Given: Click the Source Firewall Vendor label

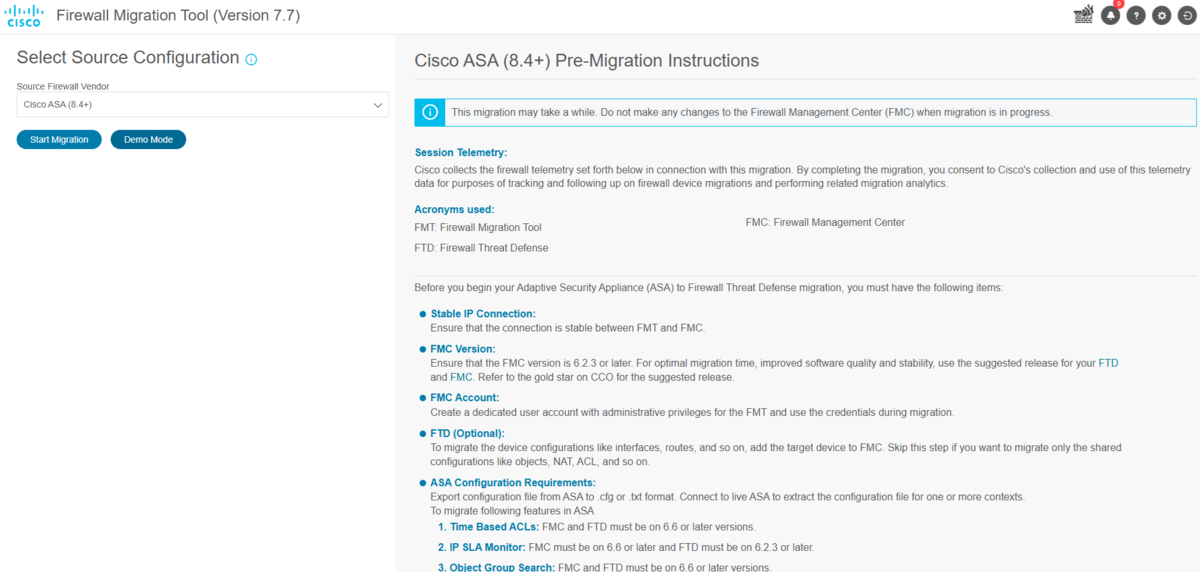Looking at the screenshot, I should pos(63,87).
